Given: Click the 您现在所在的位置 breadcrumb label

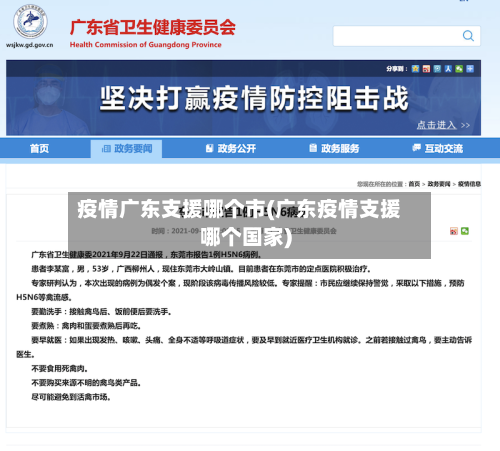Looking at the screenshot, I should (x=382, y=184).
